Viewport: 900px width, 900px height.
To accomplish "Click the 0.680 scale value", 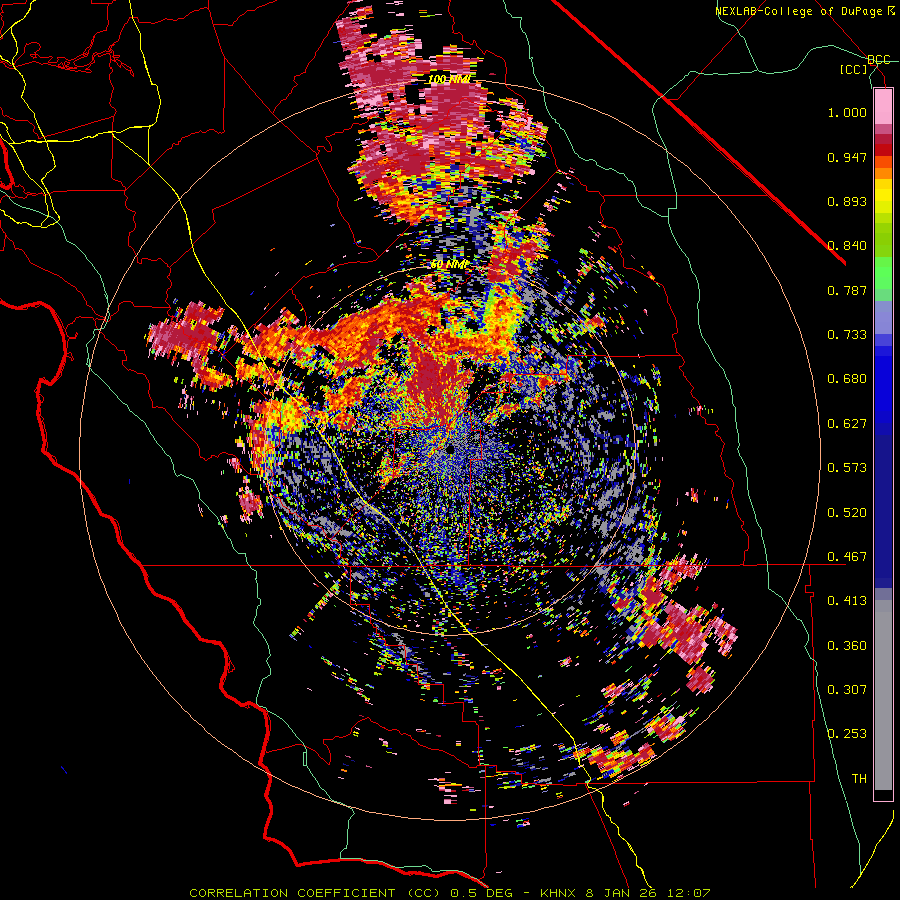I will [x=847, y=379].
